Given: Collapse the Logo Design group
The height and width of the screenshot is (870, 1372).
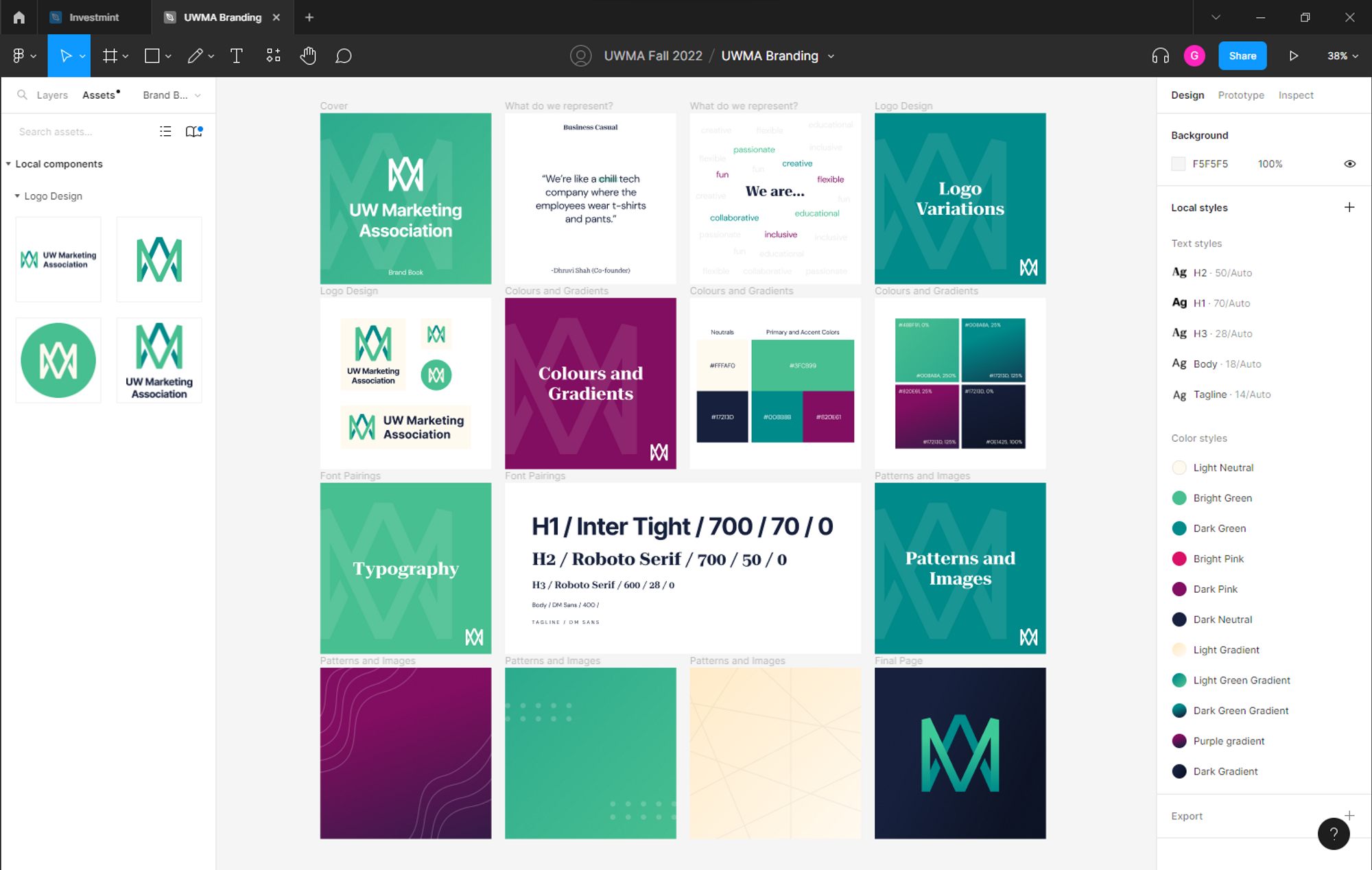Looking at the screenshot, I should point(17,196).
